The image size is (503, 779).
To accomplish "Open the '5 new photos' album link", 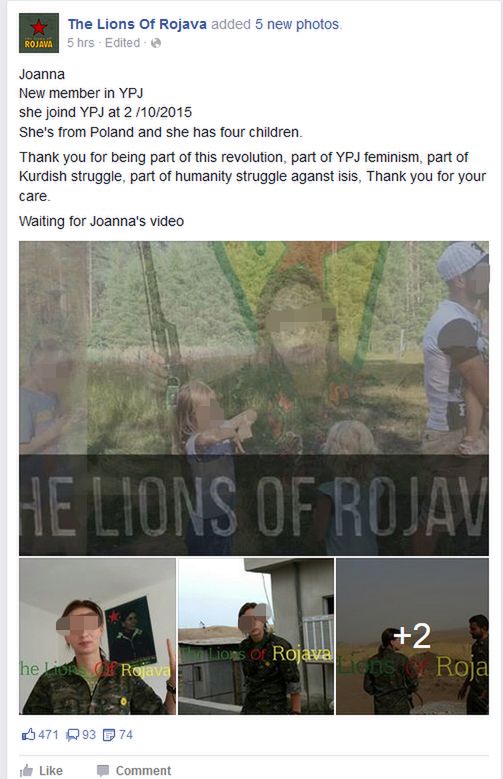I will coord(297,24).
